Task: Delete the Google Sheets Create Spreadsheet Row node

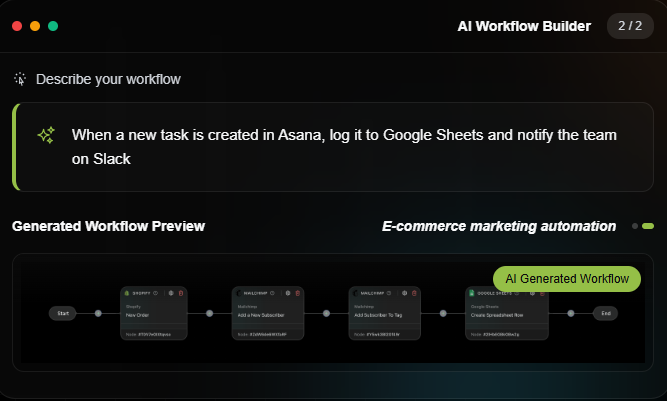Action: [542, 293]
